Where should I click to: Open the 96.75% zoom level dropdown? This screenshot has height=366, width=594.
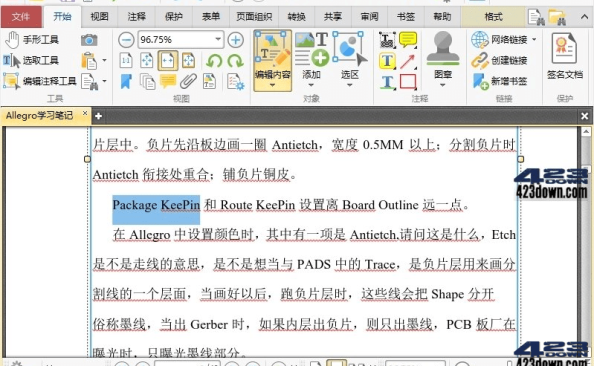[218, 39]
